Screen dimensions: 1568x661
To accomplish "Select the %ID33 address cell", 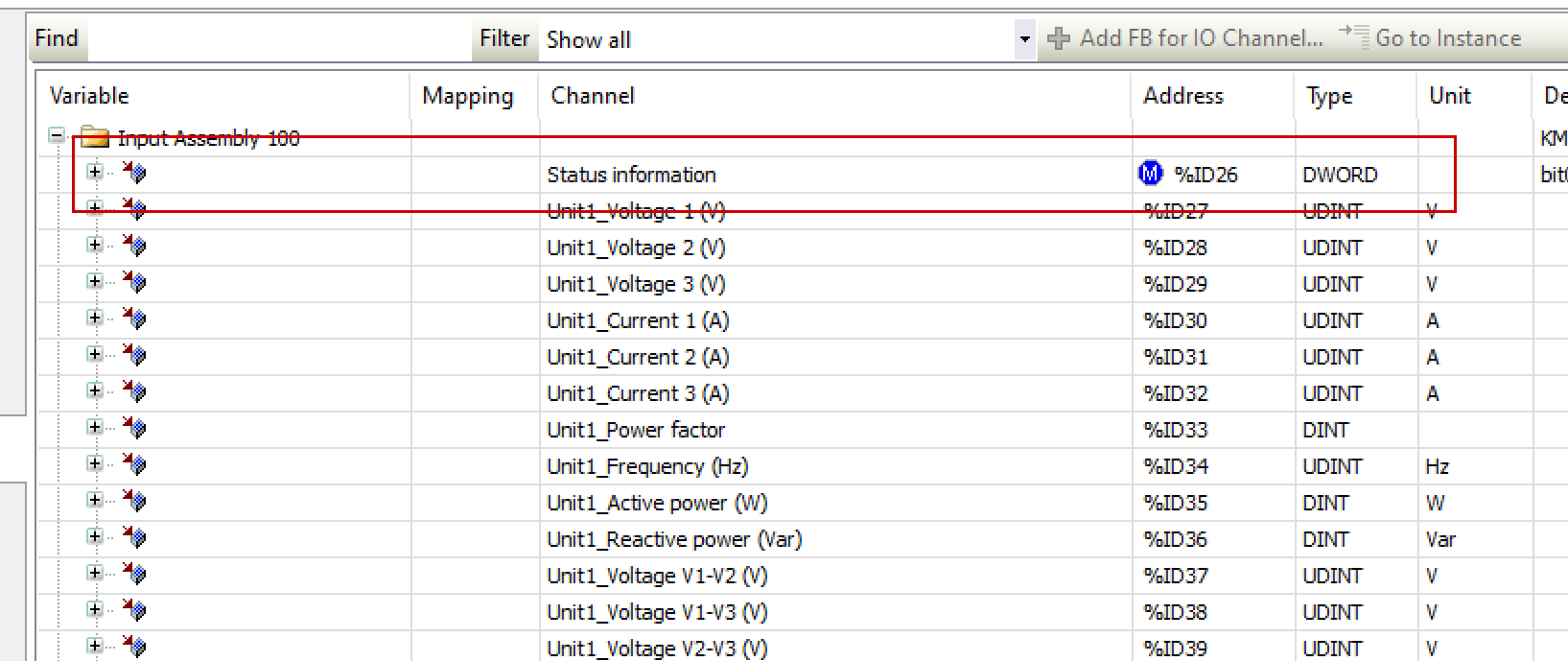I will [x=1176, y=430].
